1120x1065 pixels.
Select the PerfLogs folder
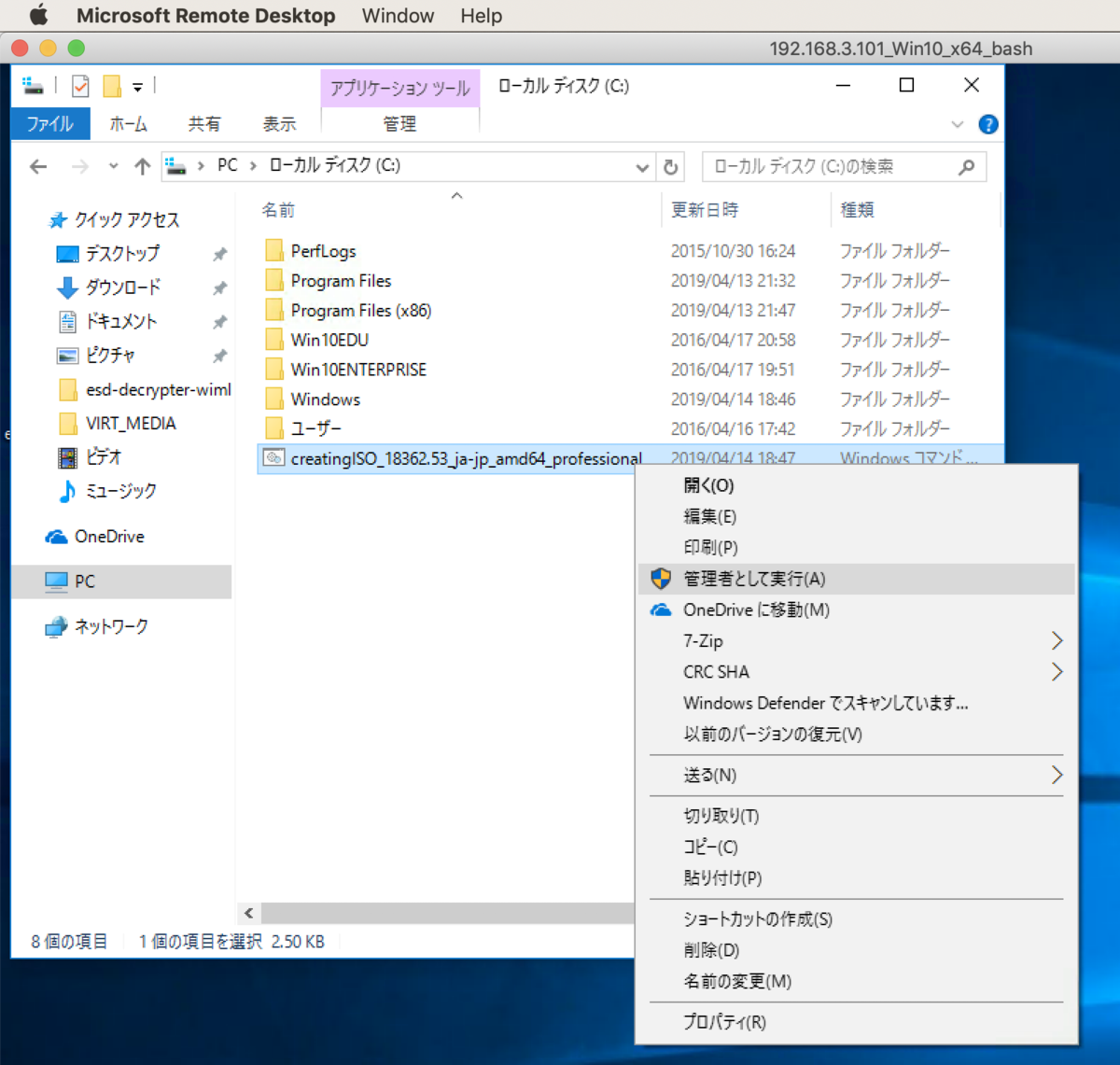tap(323, 251)
